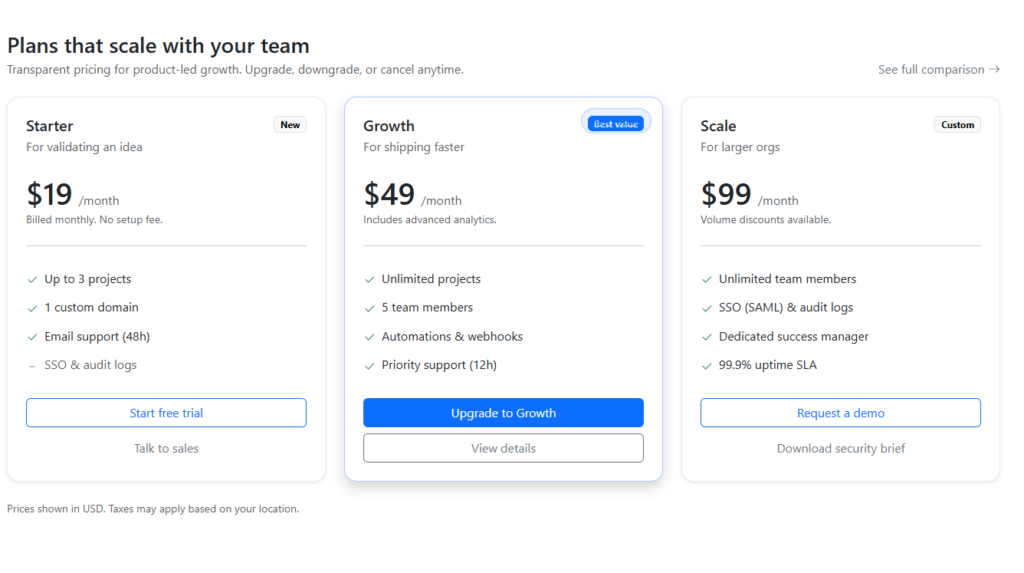Screen dimensions: 1024x573
Task: Click the checkmark next to Unlimited projects
Action: 370,280
